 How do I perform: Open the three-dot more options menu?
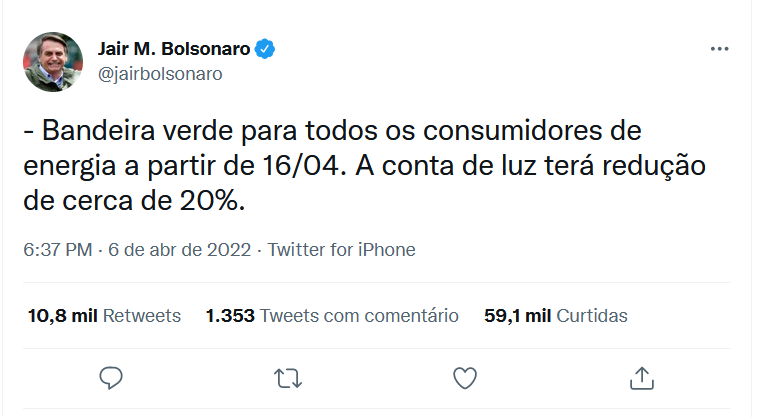tap(719, 49)
